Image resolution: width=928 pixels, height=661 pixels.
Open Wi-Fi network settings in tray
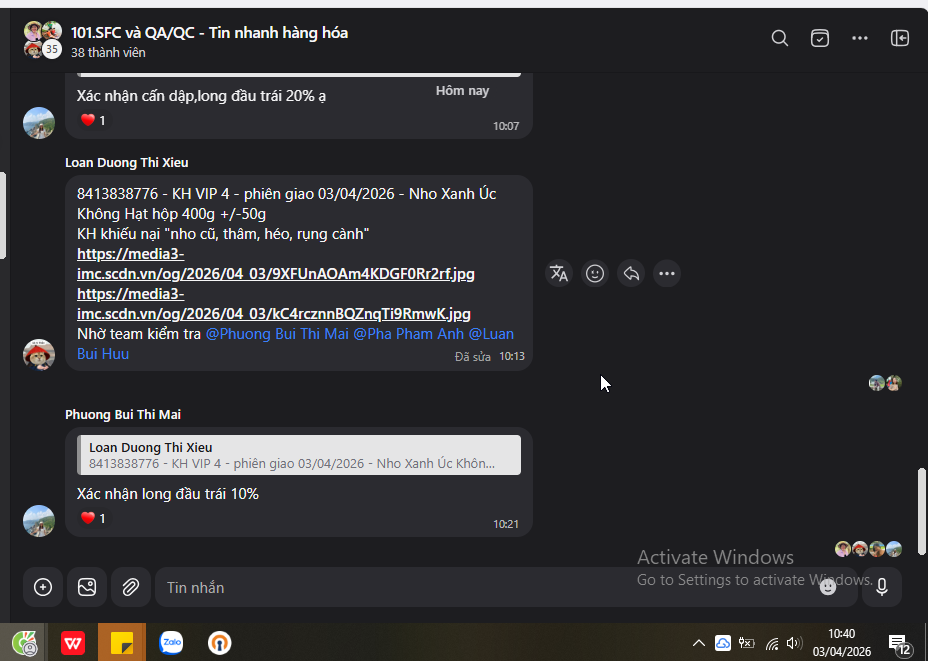coord(772,643)
